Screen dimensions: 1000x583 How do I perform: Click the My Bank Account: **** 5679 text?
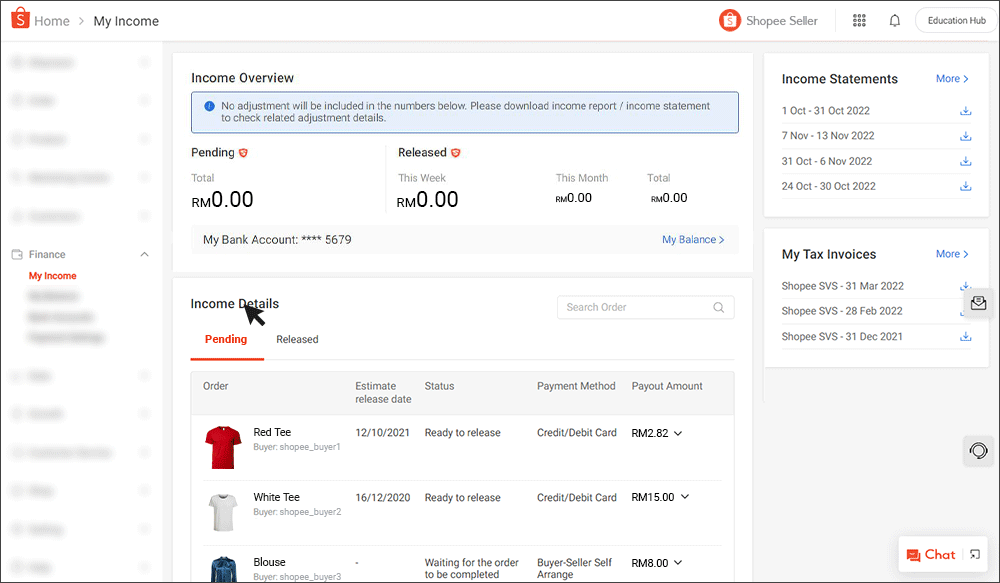pyautogui.click(x=277, y=240)
